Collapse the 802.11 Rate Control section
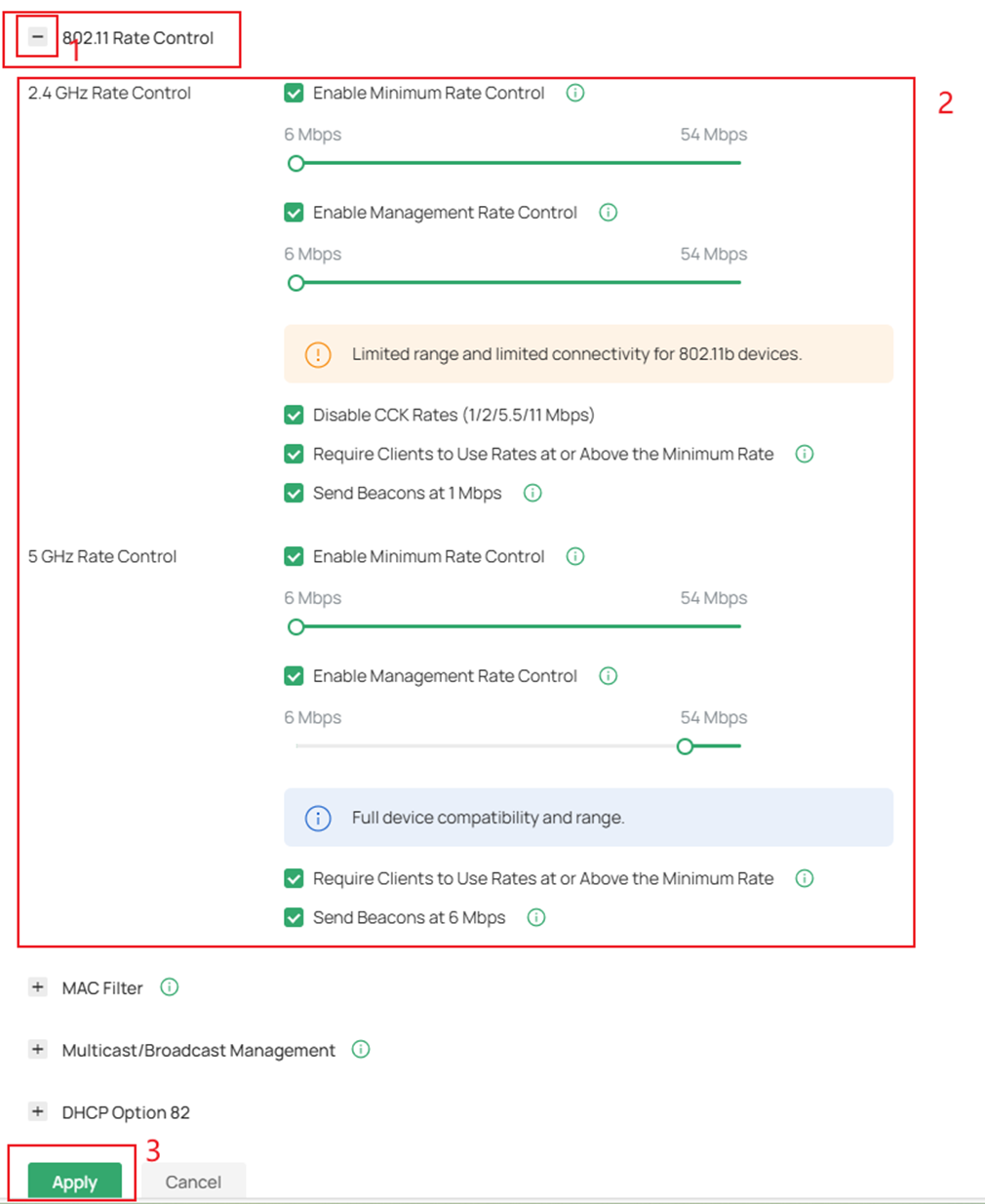985x1204 pixels. point(36,36)
